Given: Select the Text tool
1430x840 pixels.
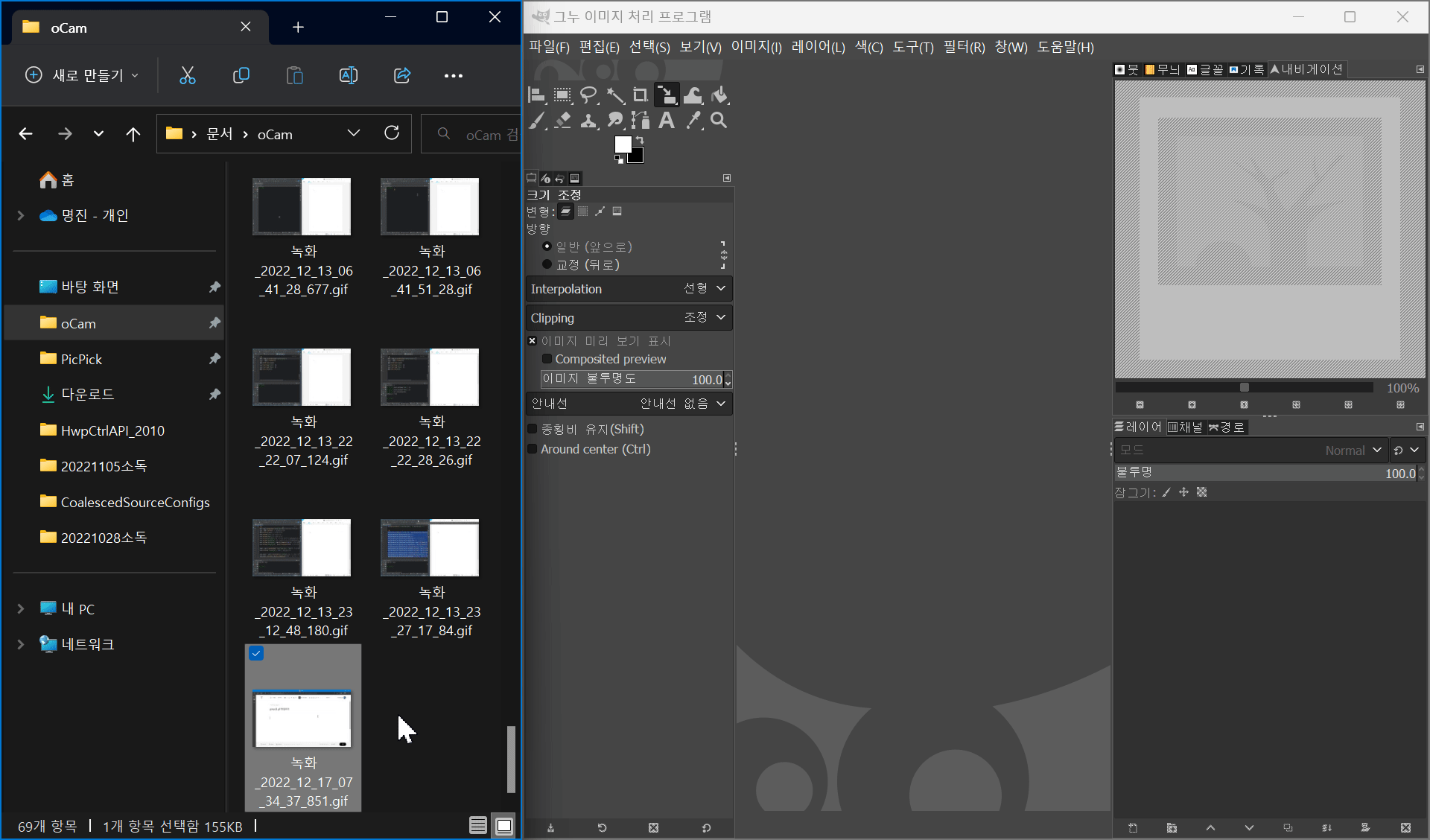Looking at the screenshot, I should [667, 121].
